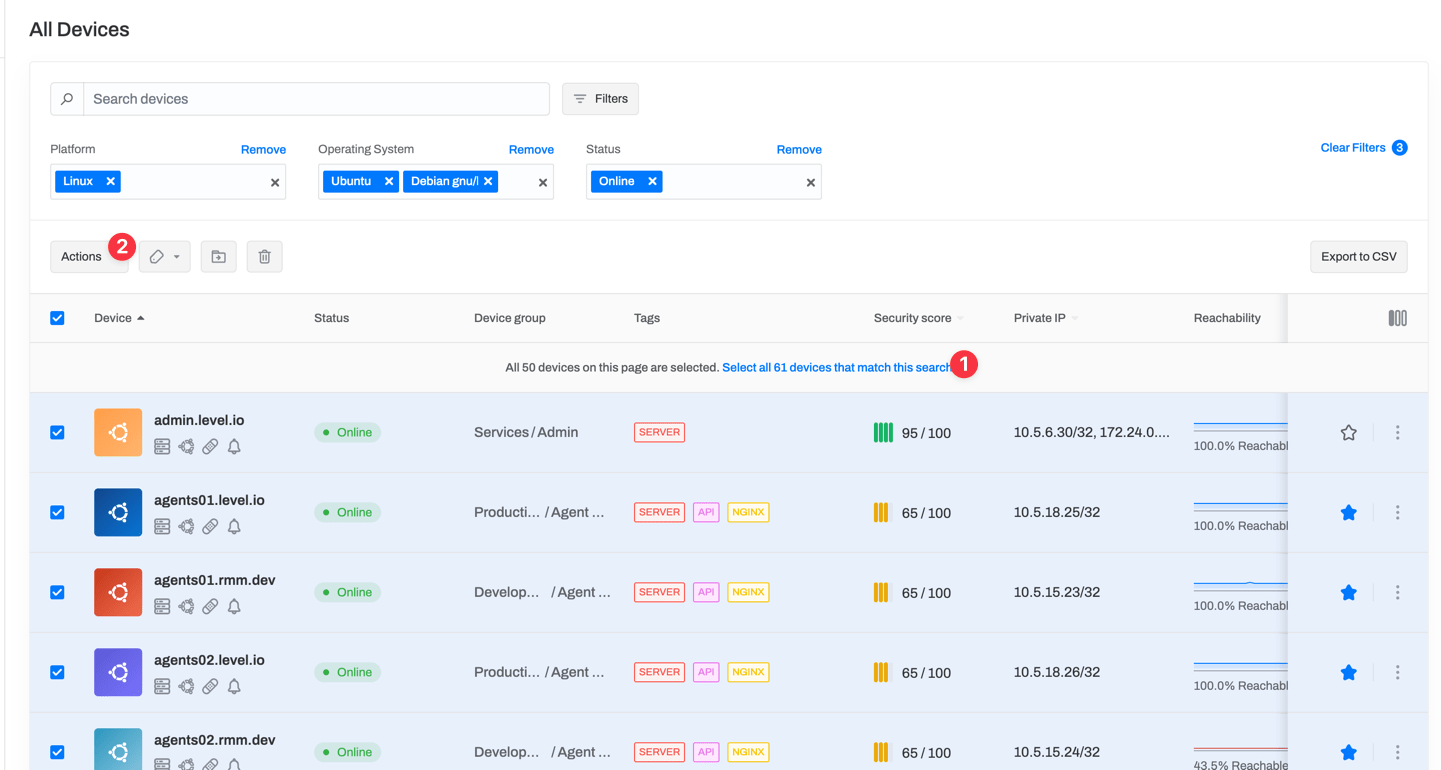Click agents01.level.io blue Ubuntu icon
The height and width of the screenshot is (770, 1441).
[x=118, y=512]
